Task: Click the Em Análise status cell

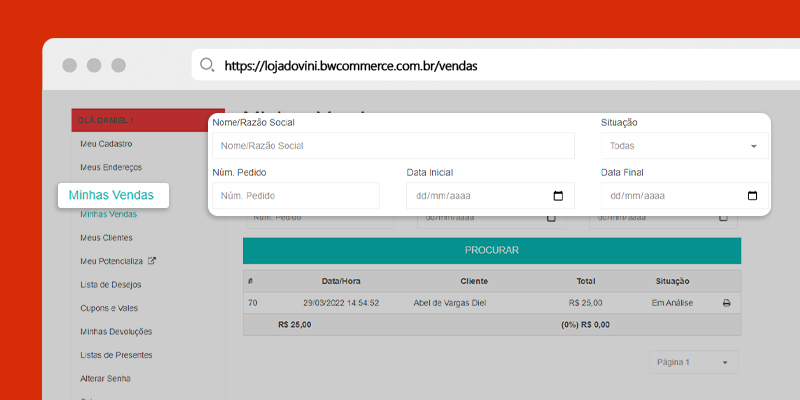Action: 672,303
